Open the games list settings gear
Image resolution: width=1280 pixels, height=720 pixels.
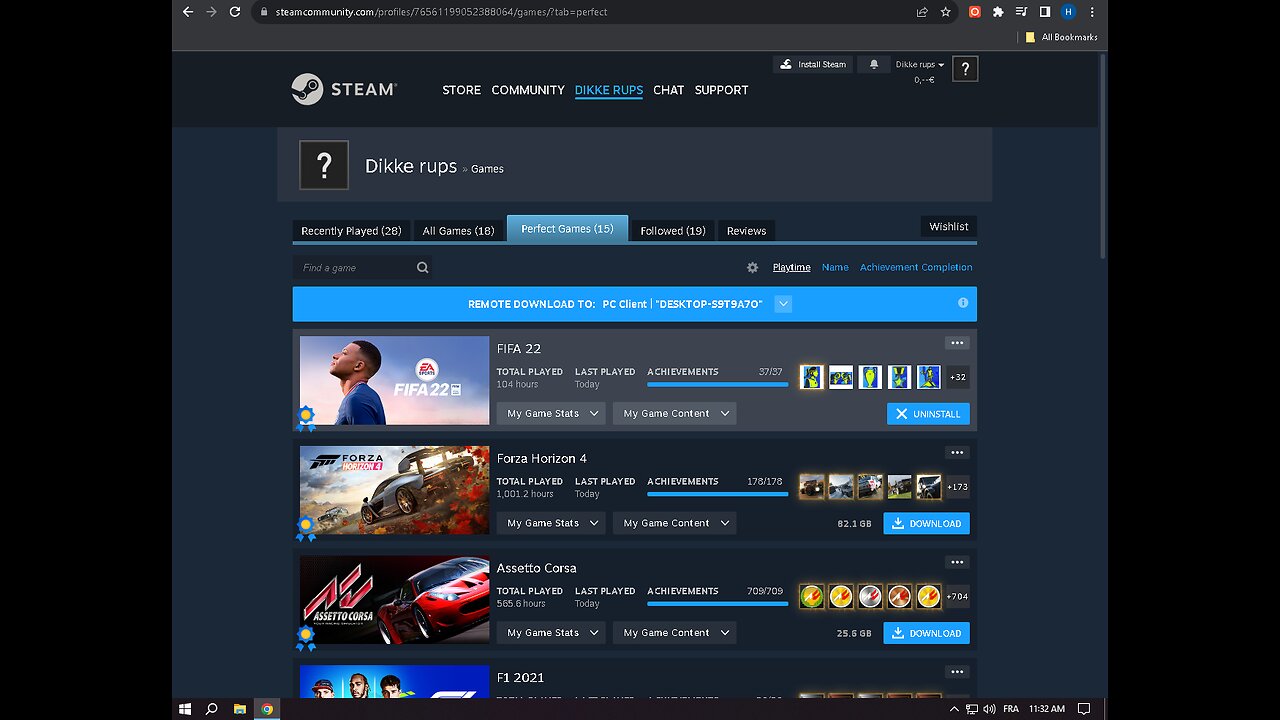click(x=752, y=267)
